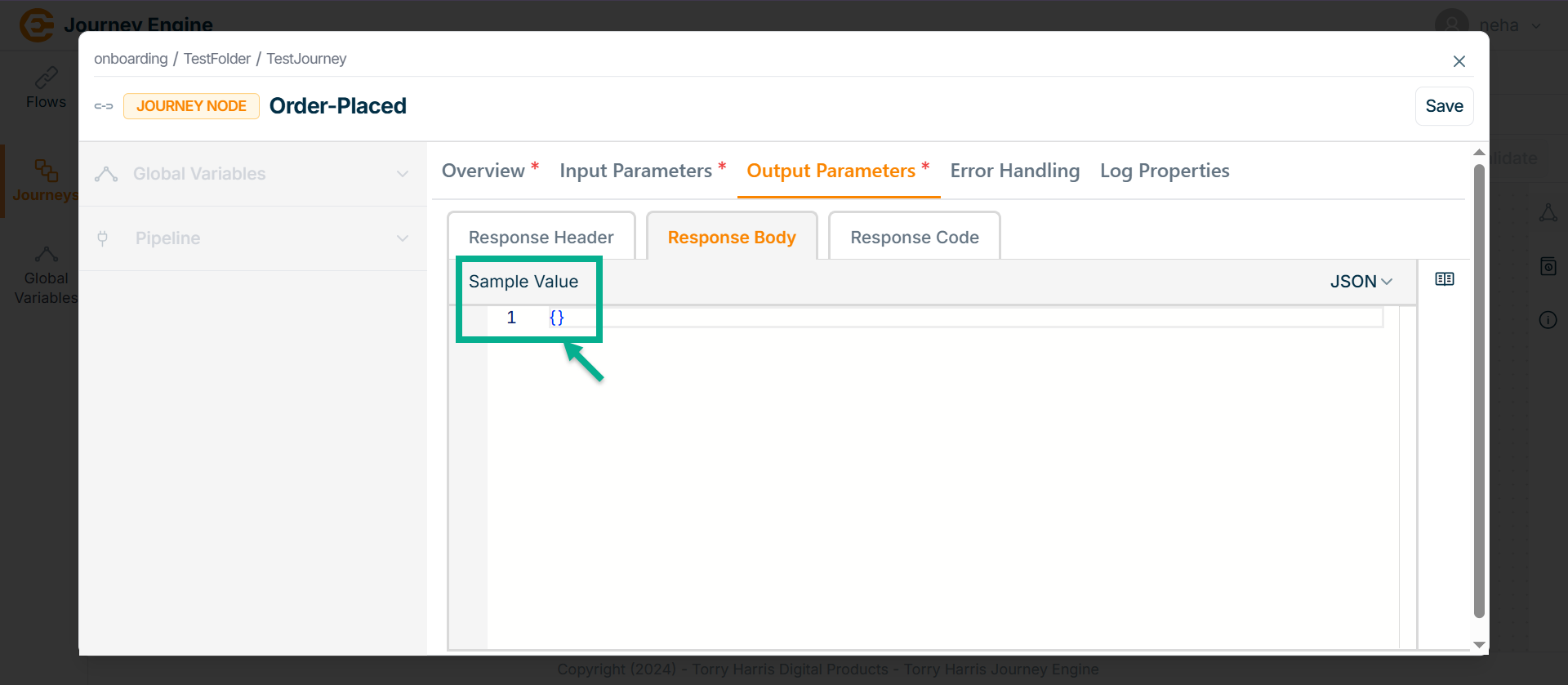Click the user avatar icon

[1451, 24]
